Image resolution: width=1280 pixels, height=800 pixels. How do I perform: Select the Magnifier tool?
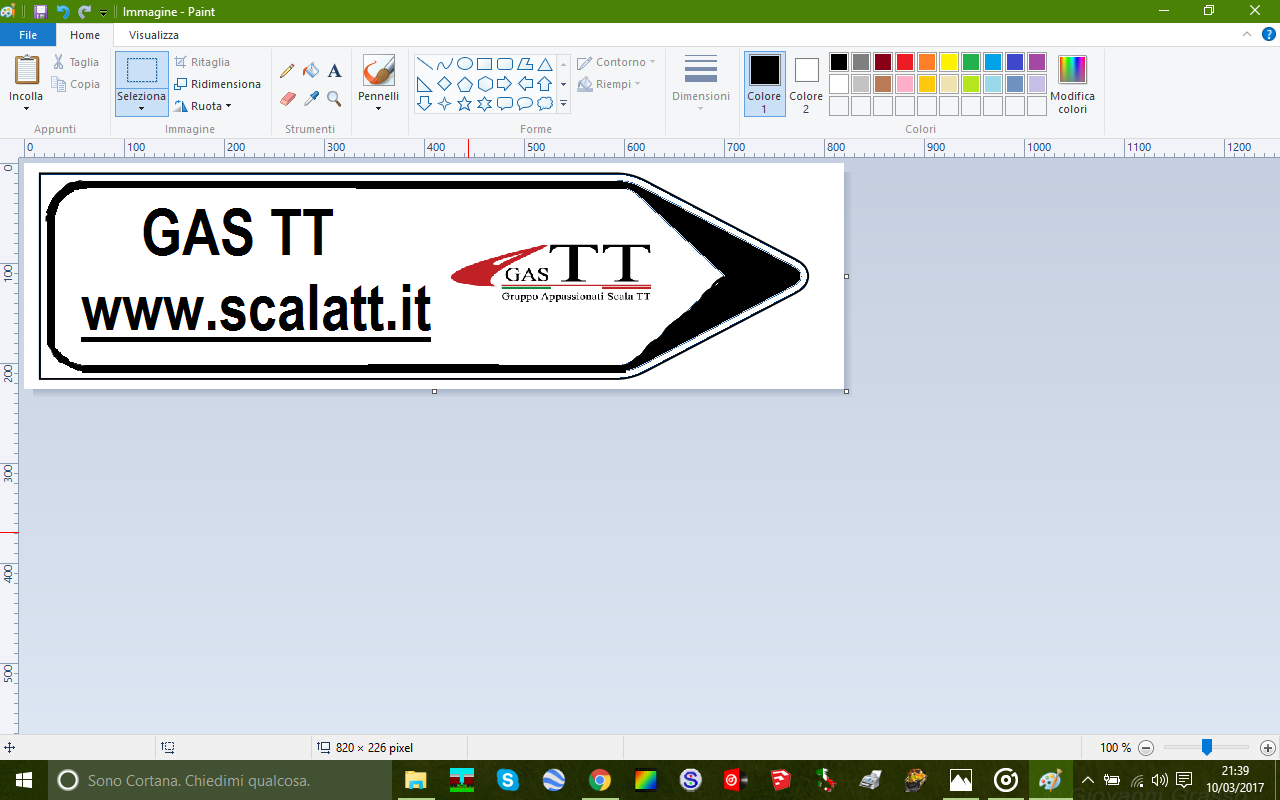click(x=334, y=98)
